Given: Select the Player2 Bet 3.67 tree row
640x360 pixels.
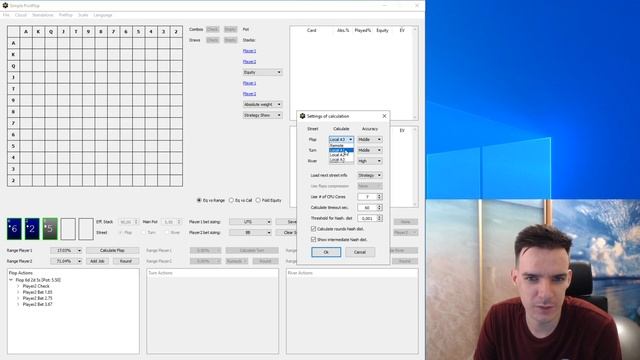Looking at the screenshot, I should 37,304.
